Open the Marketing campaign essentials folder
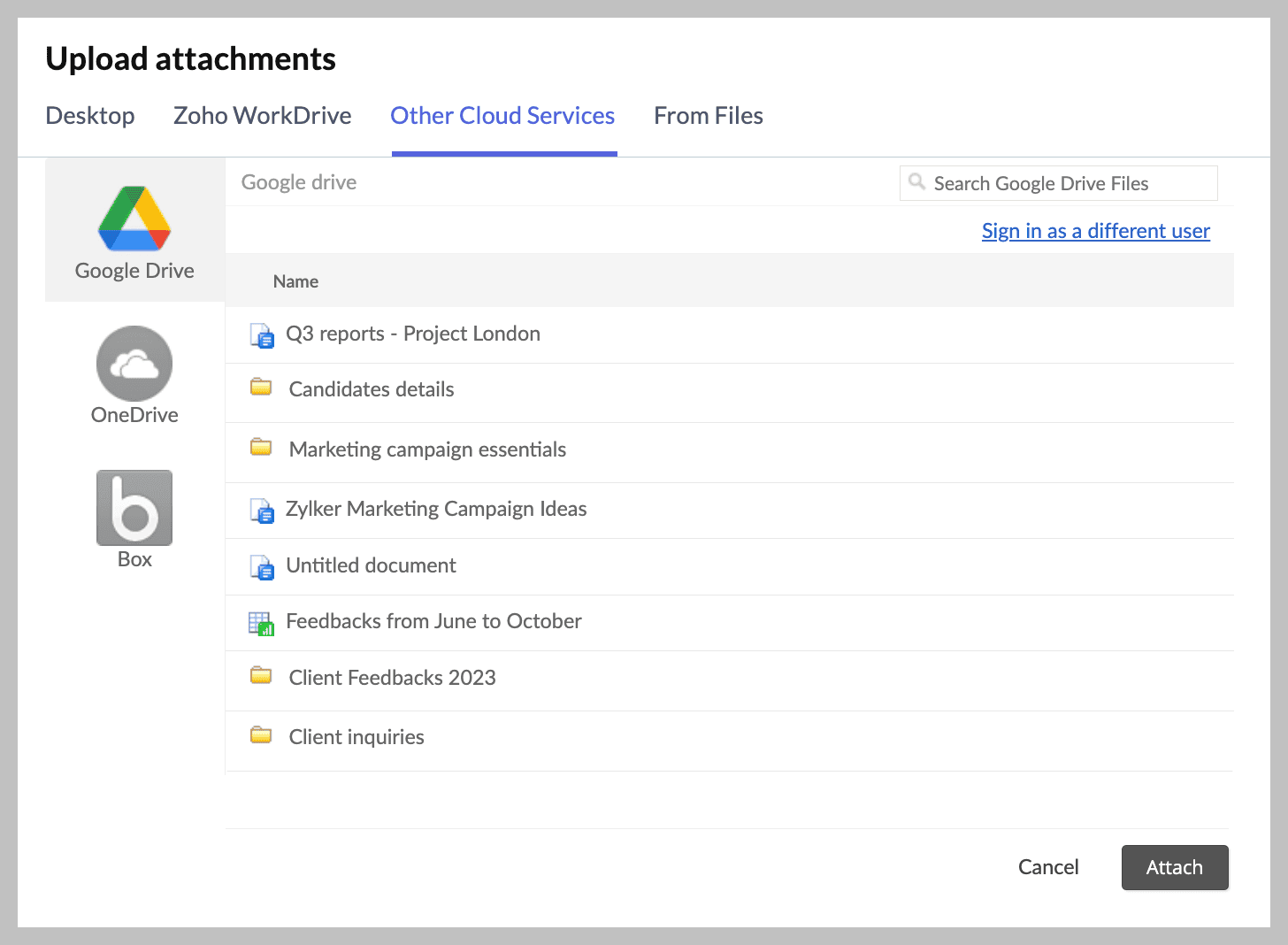Viewport: 1288px width, 945px height. pos(427,449)
